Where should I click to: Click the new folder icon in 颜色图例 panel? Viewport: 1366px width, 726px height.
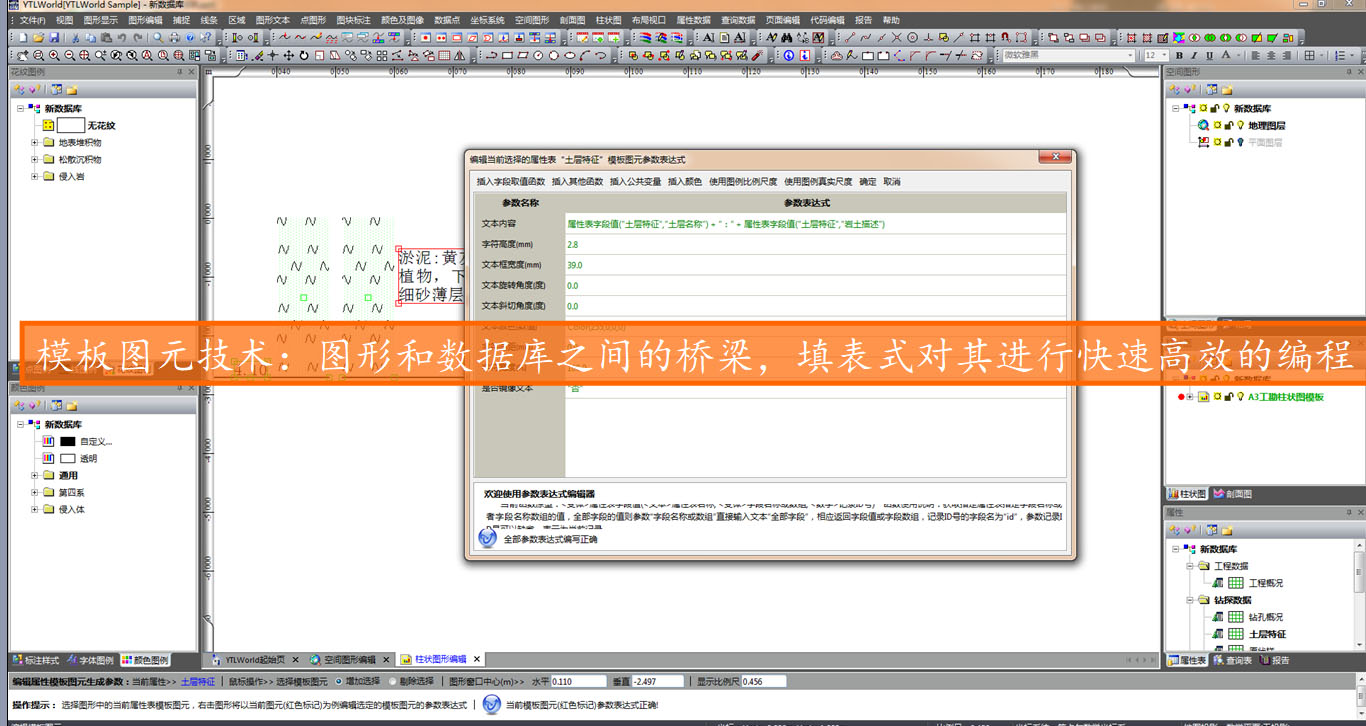pos(72,405)
